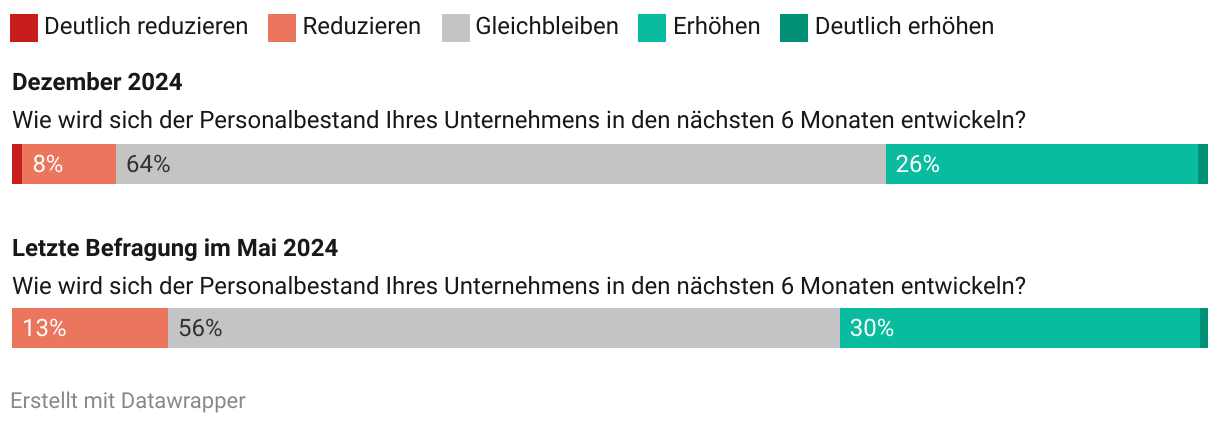Click the 30% Erhöhen segment in Mai 2024
The width and height of the screenshot is (1220, 424).
point(1020,328)
